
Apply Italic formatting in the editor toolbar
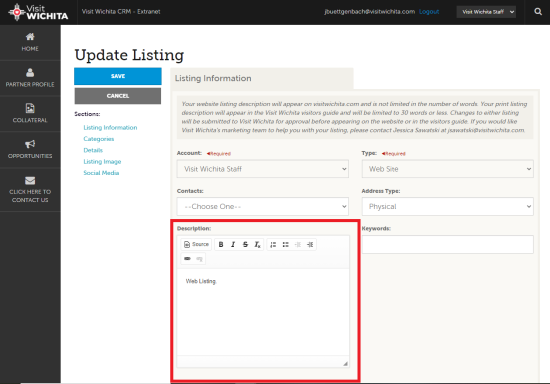click(x=233, y=244)
